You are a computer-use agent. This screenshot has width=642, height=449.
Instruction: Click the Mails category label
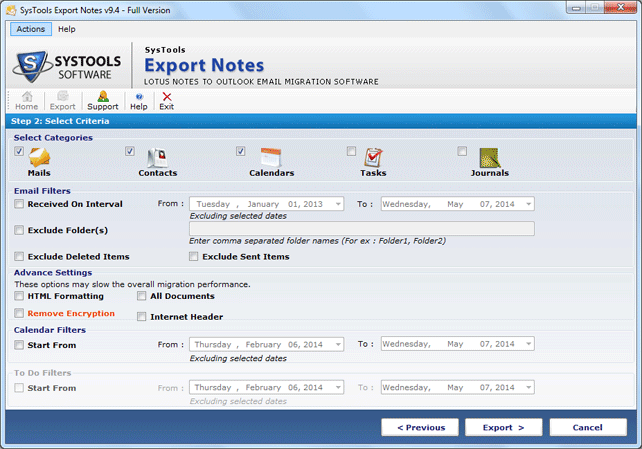pos(39,173)
